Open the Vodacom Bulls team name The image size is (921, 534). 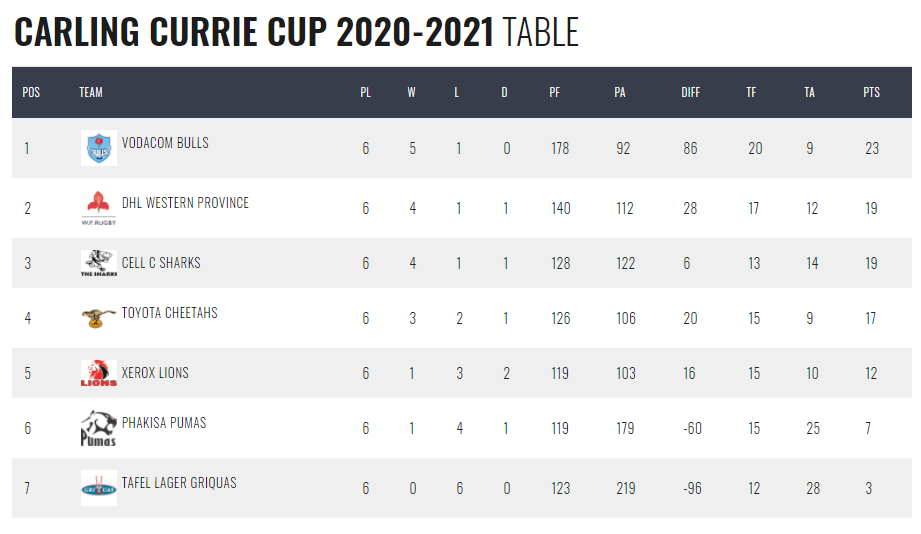[165, 143]
